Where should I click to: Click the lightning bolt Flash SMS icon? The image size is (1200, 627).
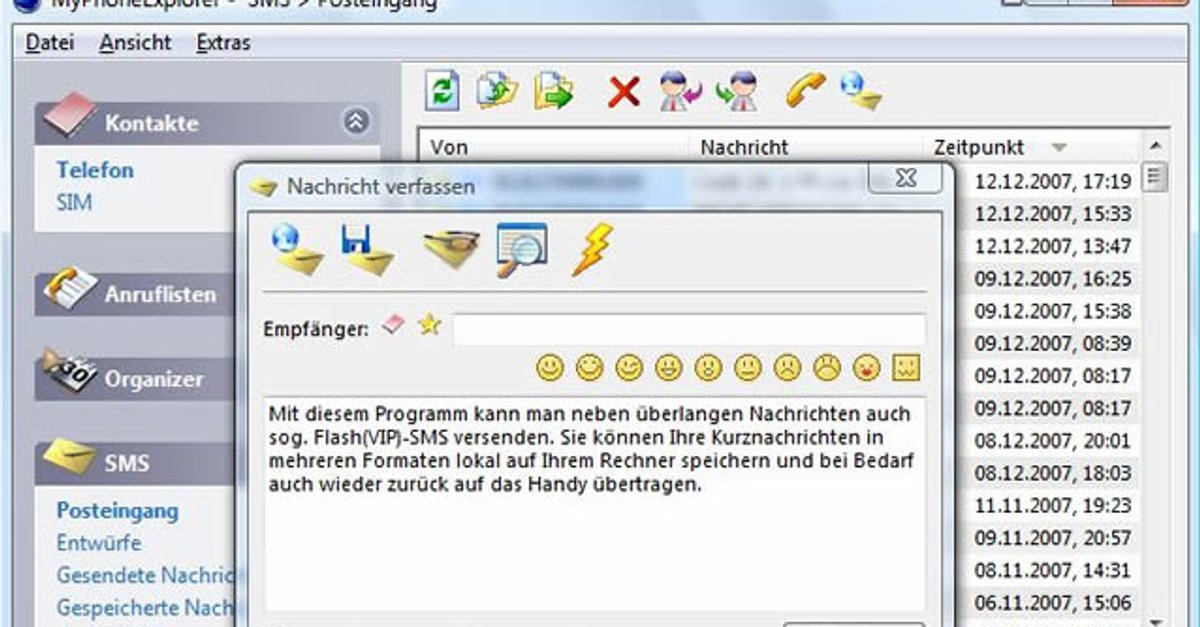[x=591, y=249]
